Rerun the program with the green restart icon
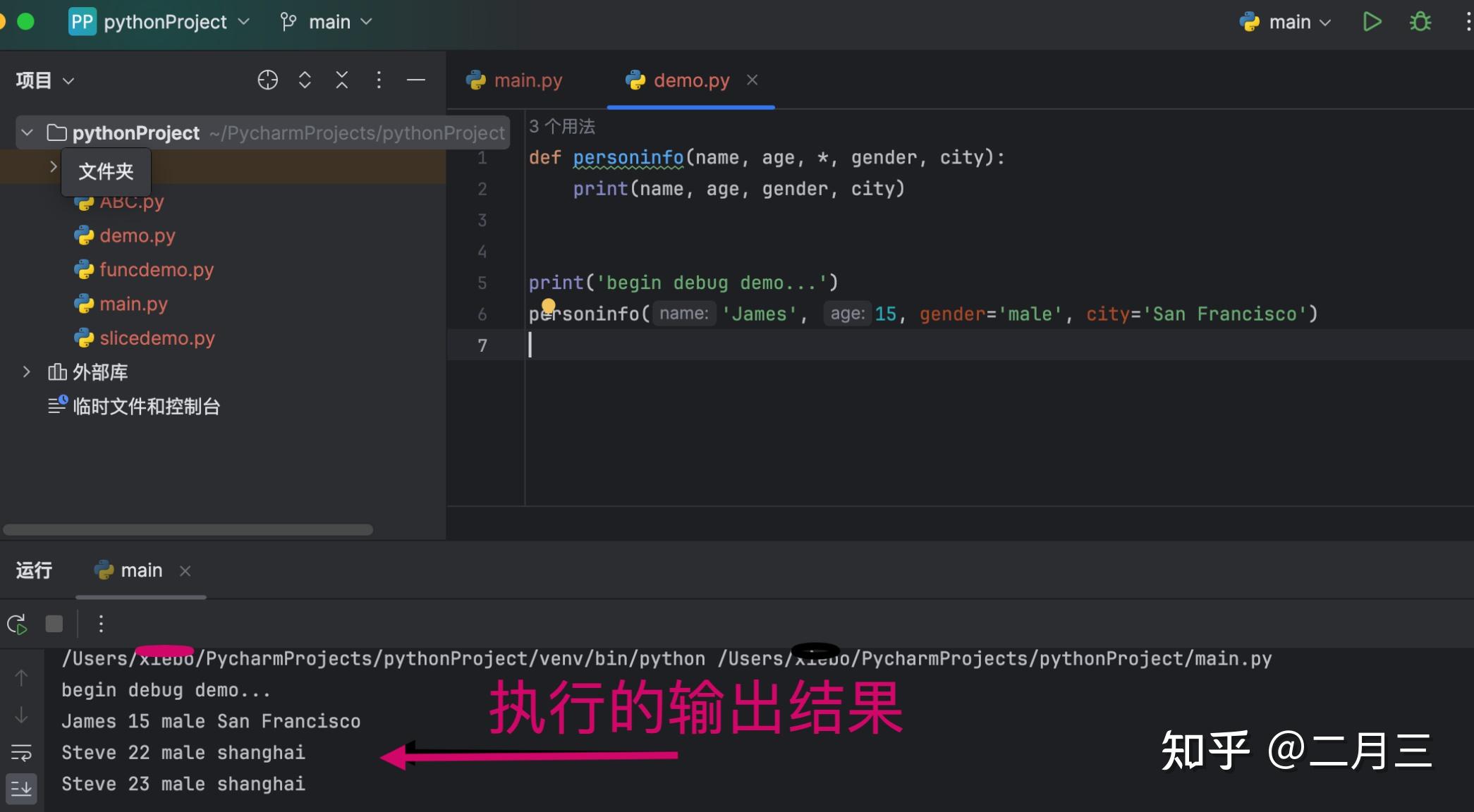Screen dimensions: 1474x812 click(x=17, y=623)
